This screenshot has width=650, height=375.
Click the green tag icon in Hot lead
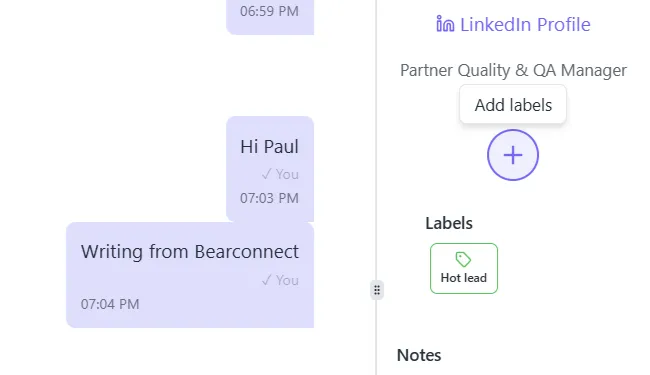click(463, 259)
